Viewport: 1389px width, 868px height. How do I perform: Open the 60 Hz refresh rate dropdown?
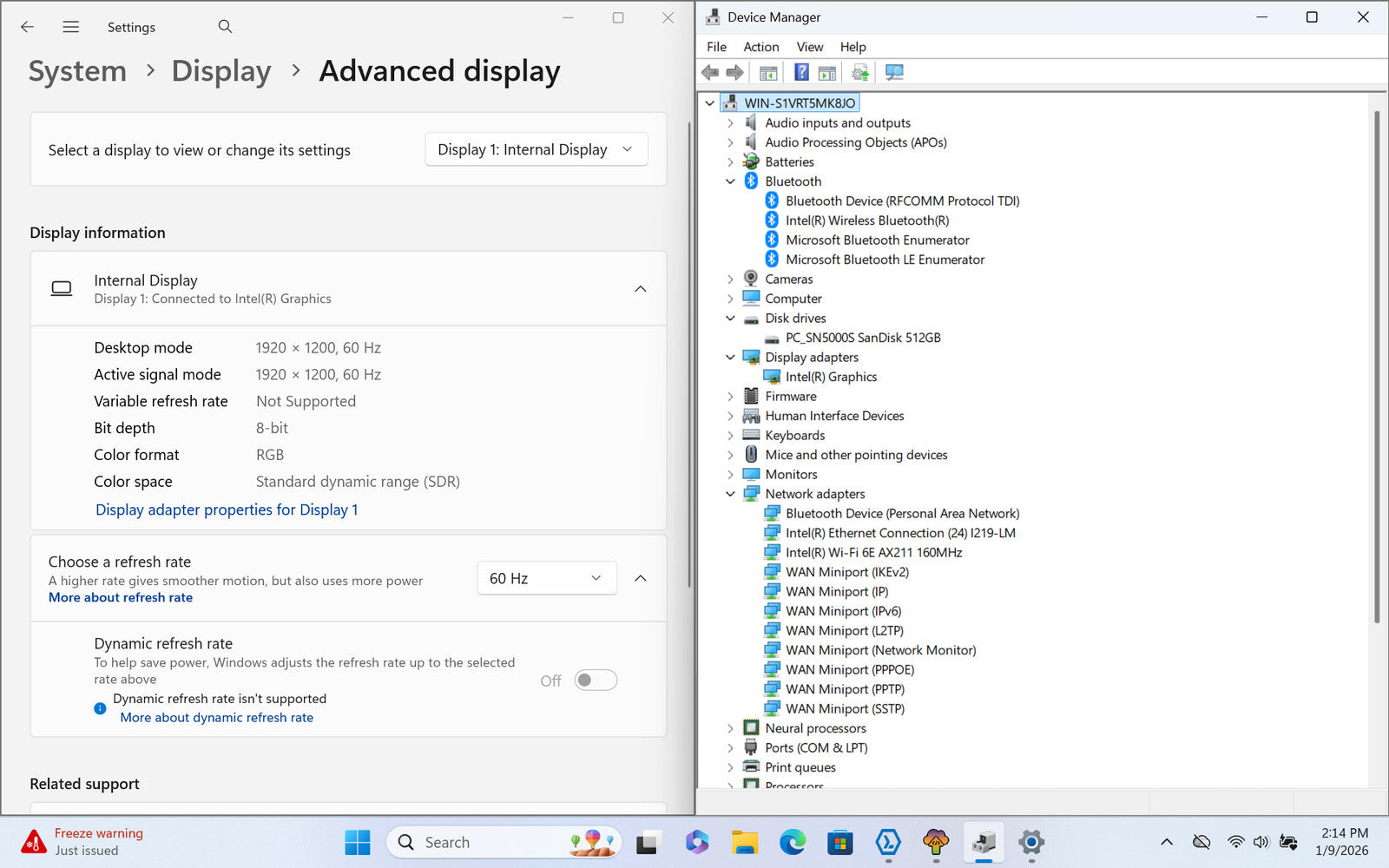(546, 578)
